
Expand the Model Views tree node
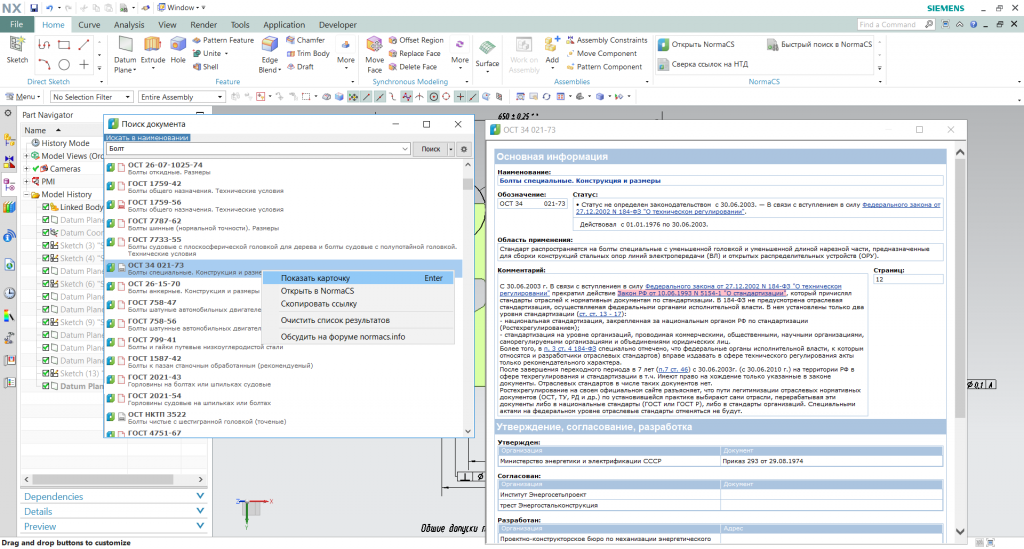[27, 156]
